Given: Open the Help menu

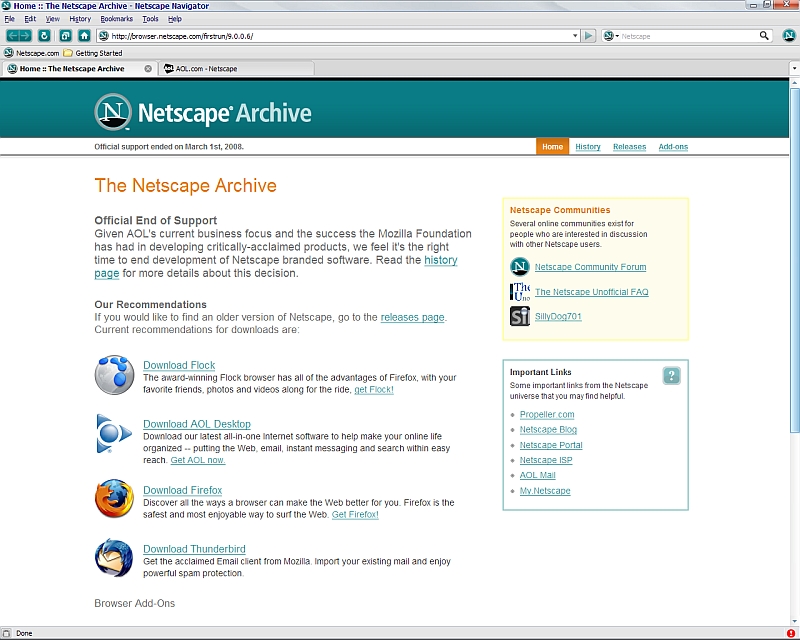Looking at the screenshot, I should [x=175, y=19].
